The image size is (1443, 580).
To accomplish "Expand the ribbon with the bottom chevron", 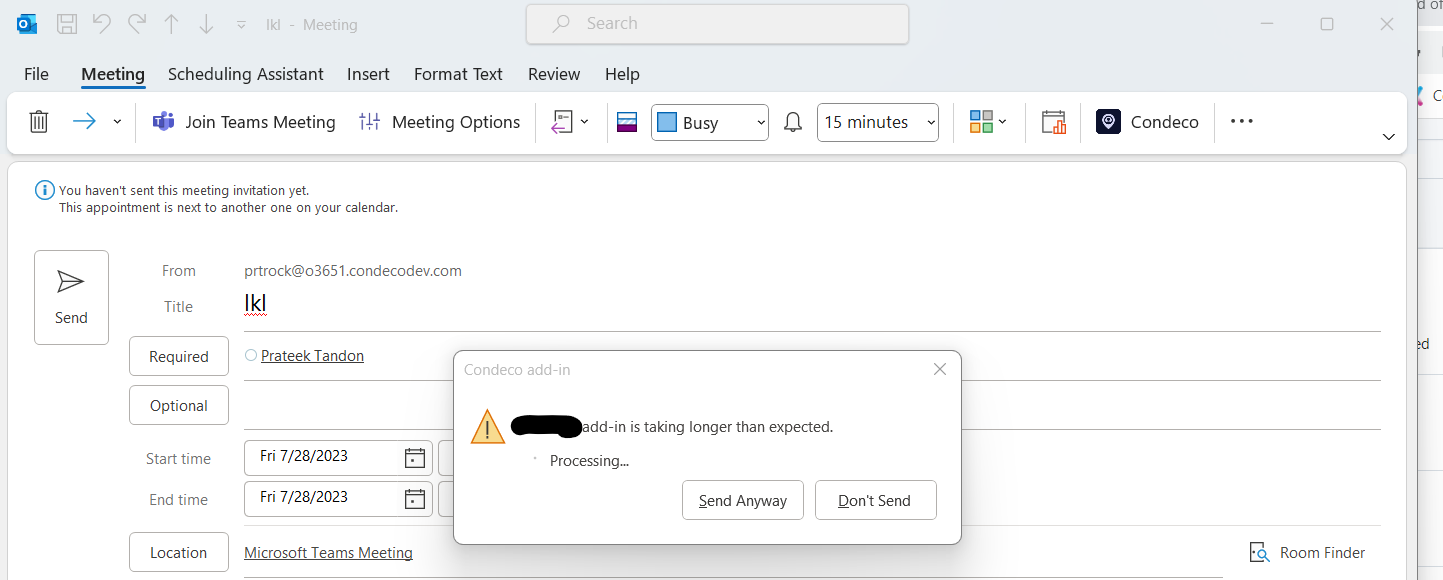I will pos(1388,136).
